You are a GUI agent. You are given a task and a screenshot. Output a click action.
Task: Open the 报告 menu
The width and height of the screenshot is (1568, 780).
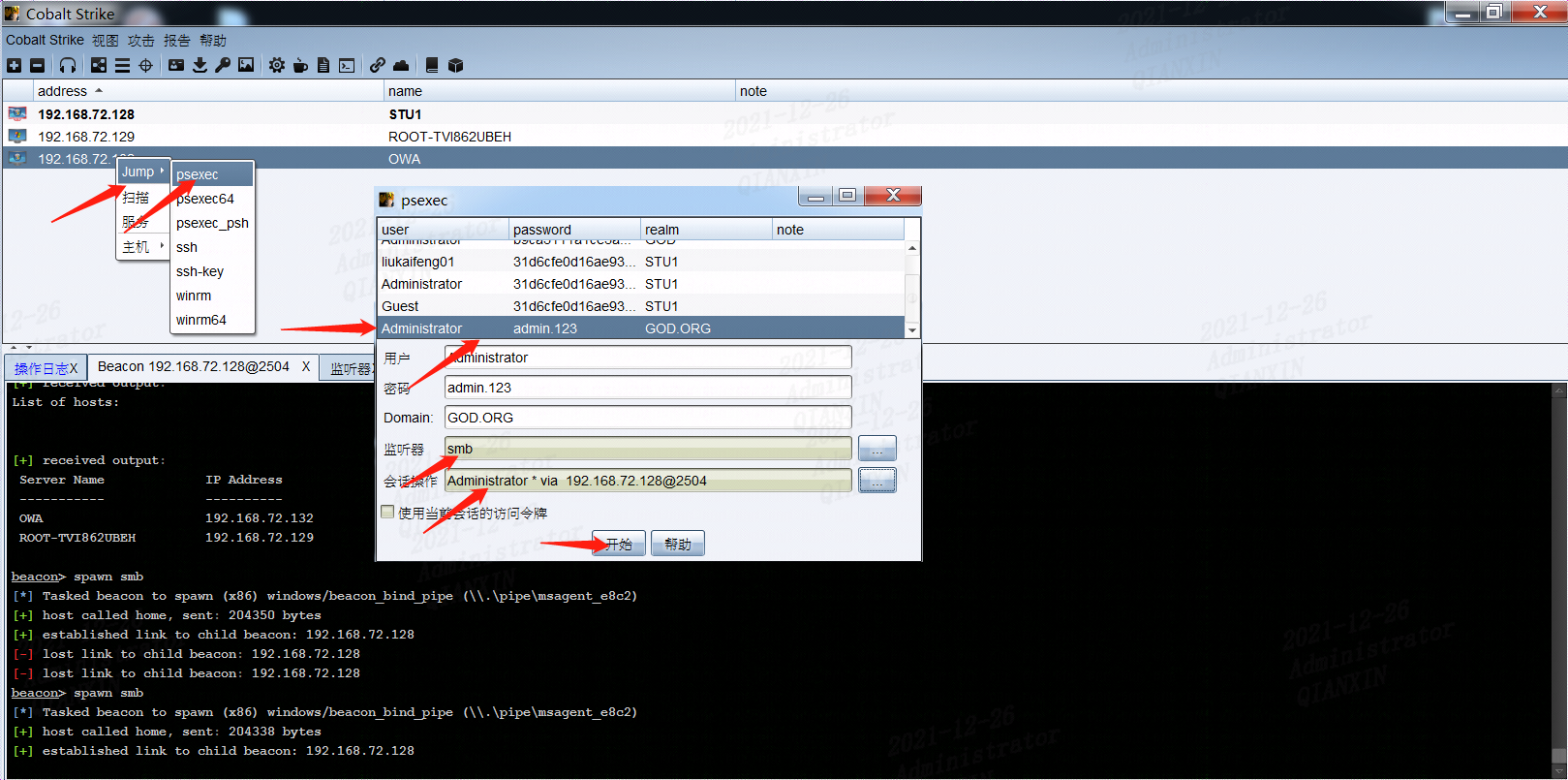pos(177,40)
